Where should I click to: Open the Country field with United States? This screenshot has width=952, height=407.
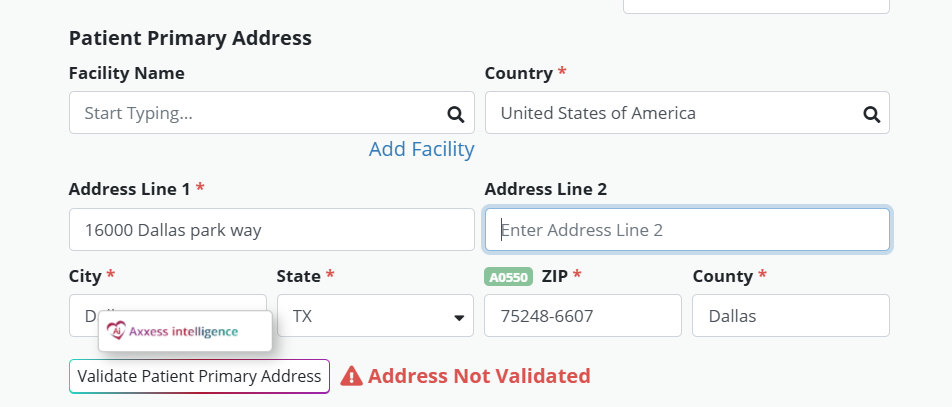click(670, 113)
